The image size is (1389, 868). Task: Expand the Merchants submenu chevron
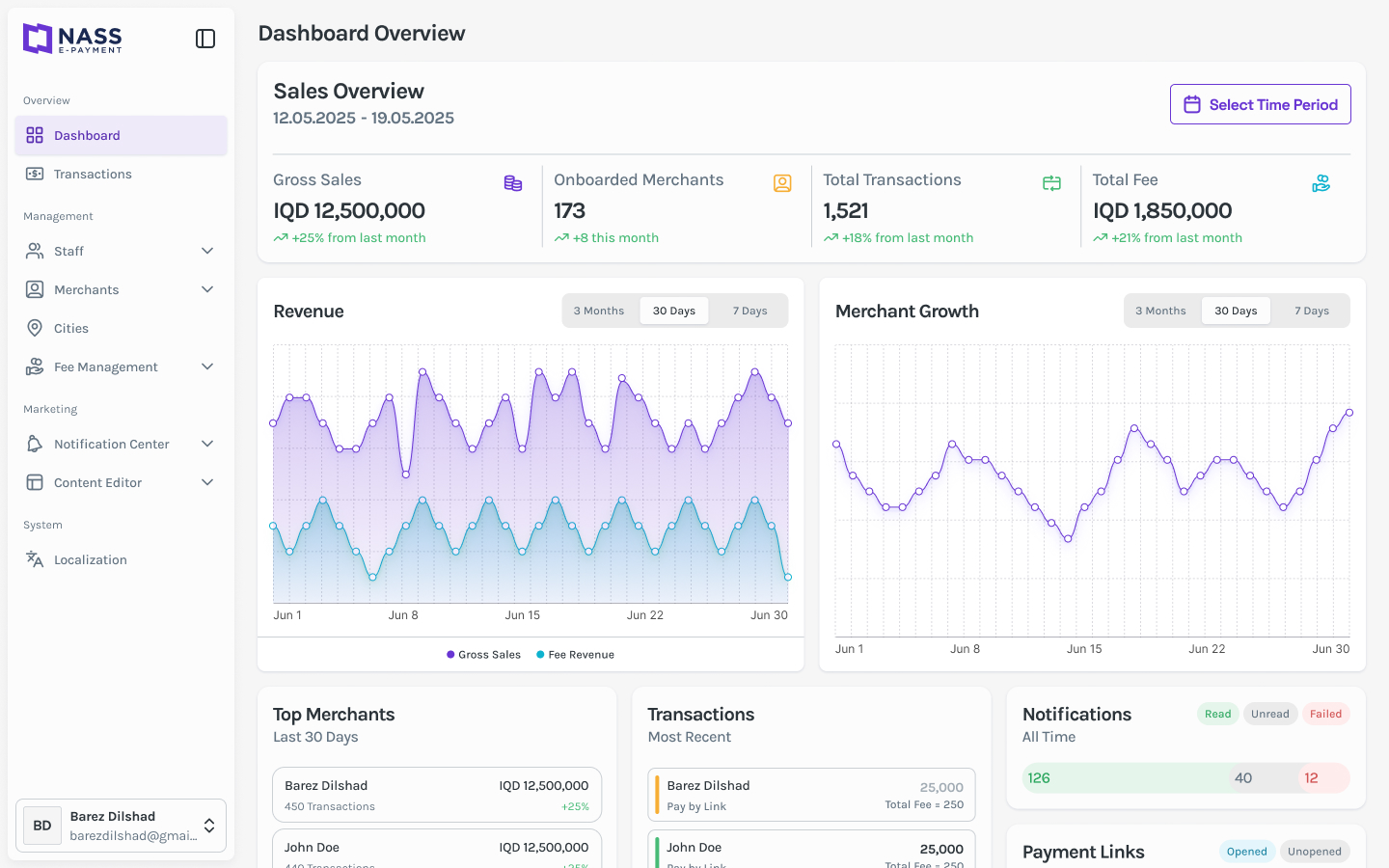click(207, 289)
